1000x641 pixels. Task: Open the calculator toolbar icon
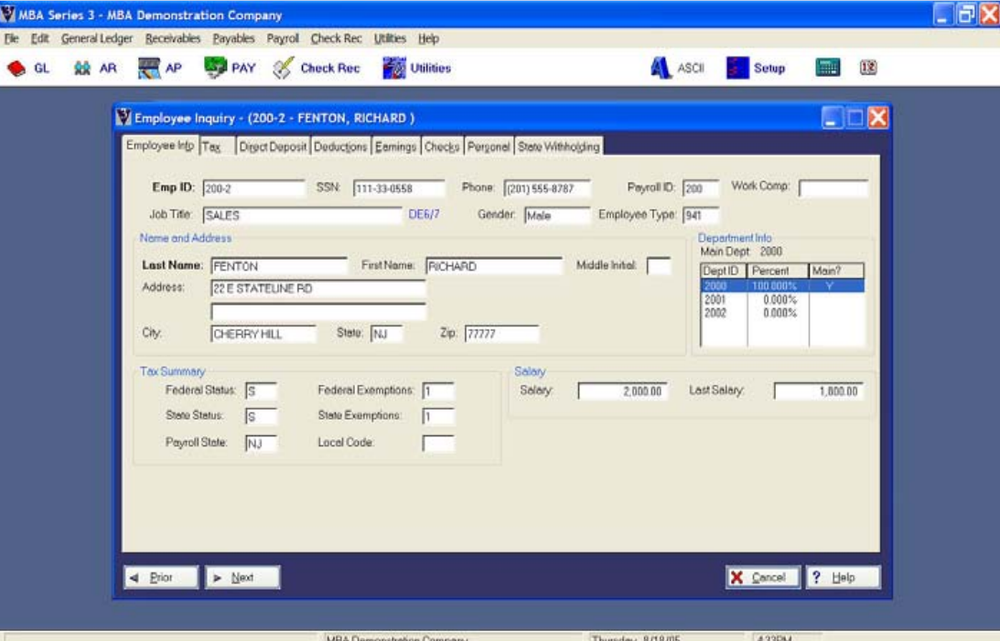pyautogui.click(x=828, y=68)
